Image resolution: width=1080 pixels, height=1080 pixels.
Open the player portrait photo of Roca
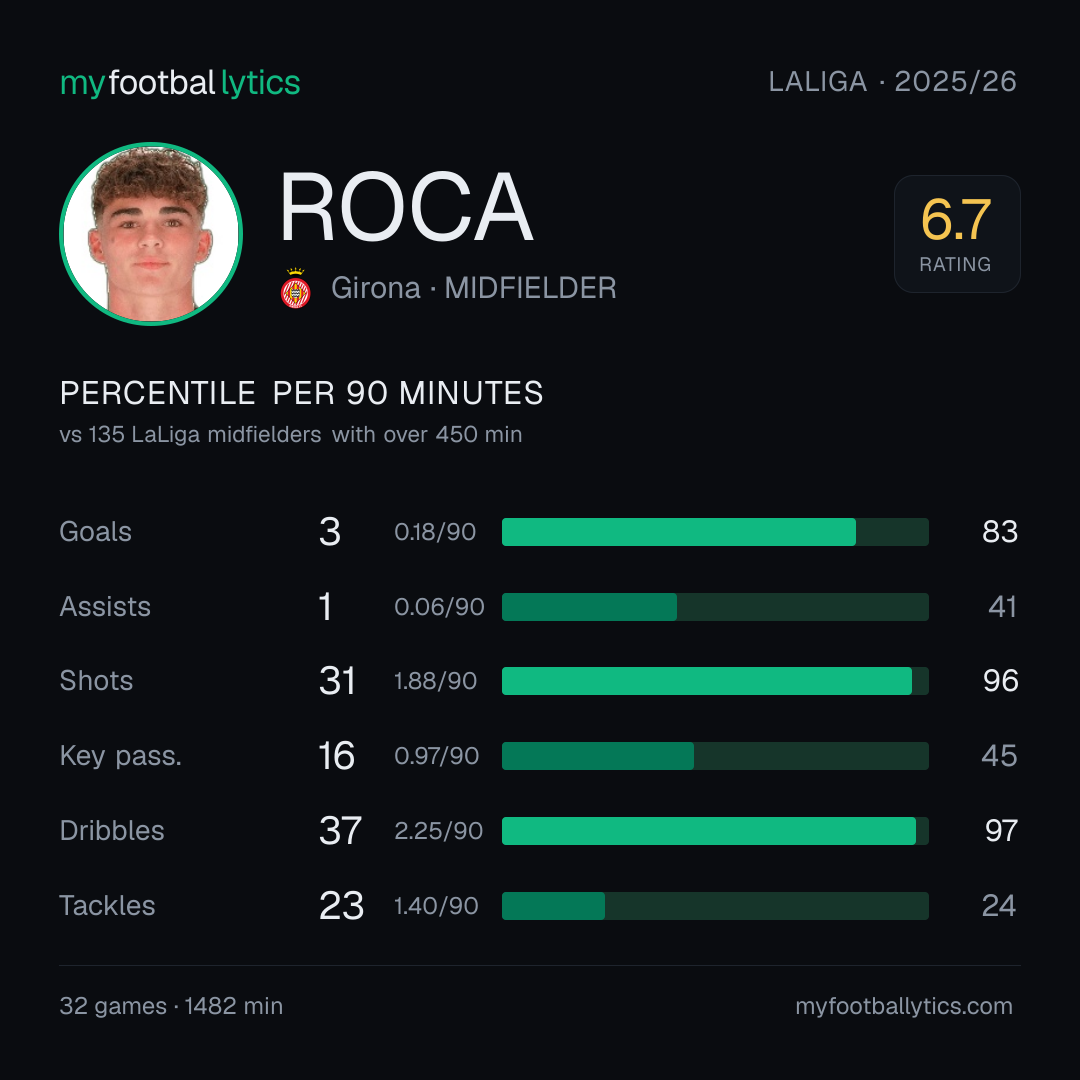click(151, 233)
